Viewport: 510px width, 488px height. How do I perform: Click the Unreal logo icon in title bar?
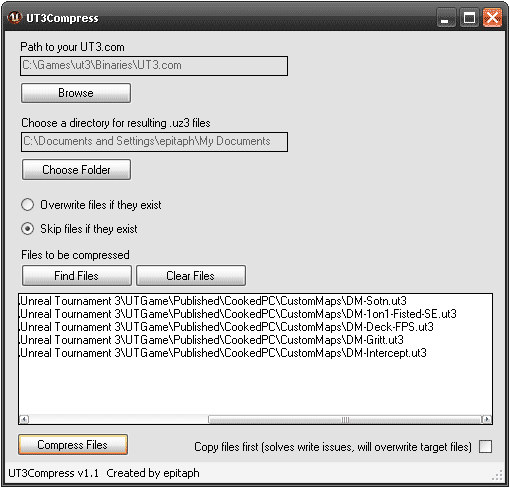click(x=15, y=17)
